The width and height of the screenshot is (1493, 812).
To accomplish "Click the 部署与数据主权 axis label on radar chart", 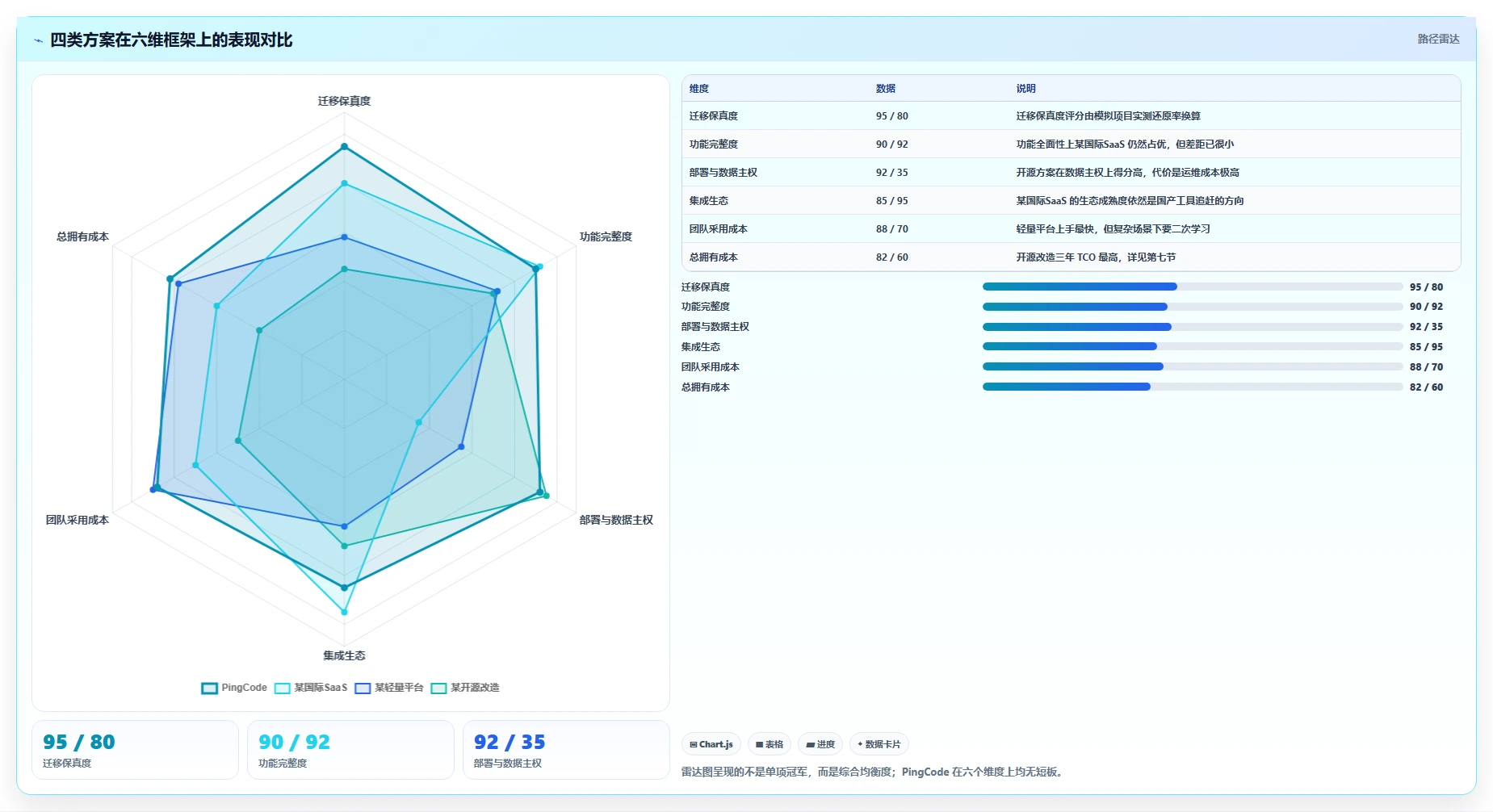I will (x=616, y=520).
